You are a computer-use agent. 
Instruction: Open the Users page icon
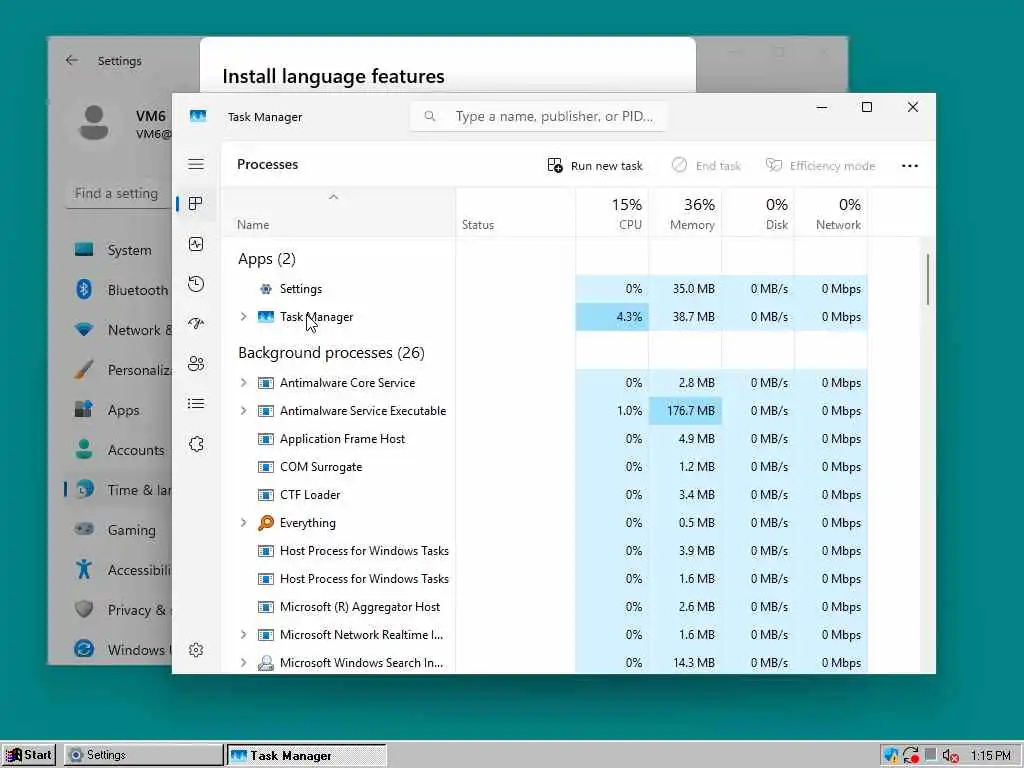point(196,364)
